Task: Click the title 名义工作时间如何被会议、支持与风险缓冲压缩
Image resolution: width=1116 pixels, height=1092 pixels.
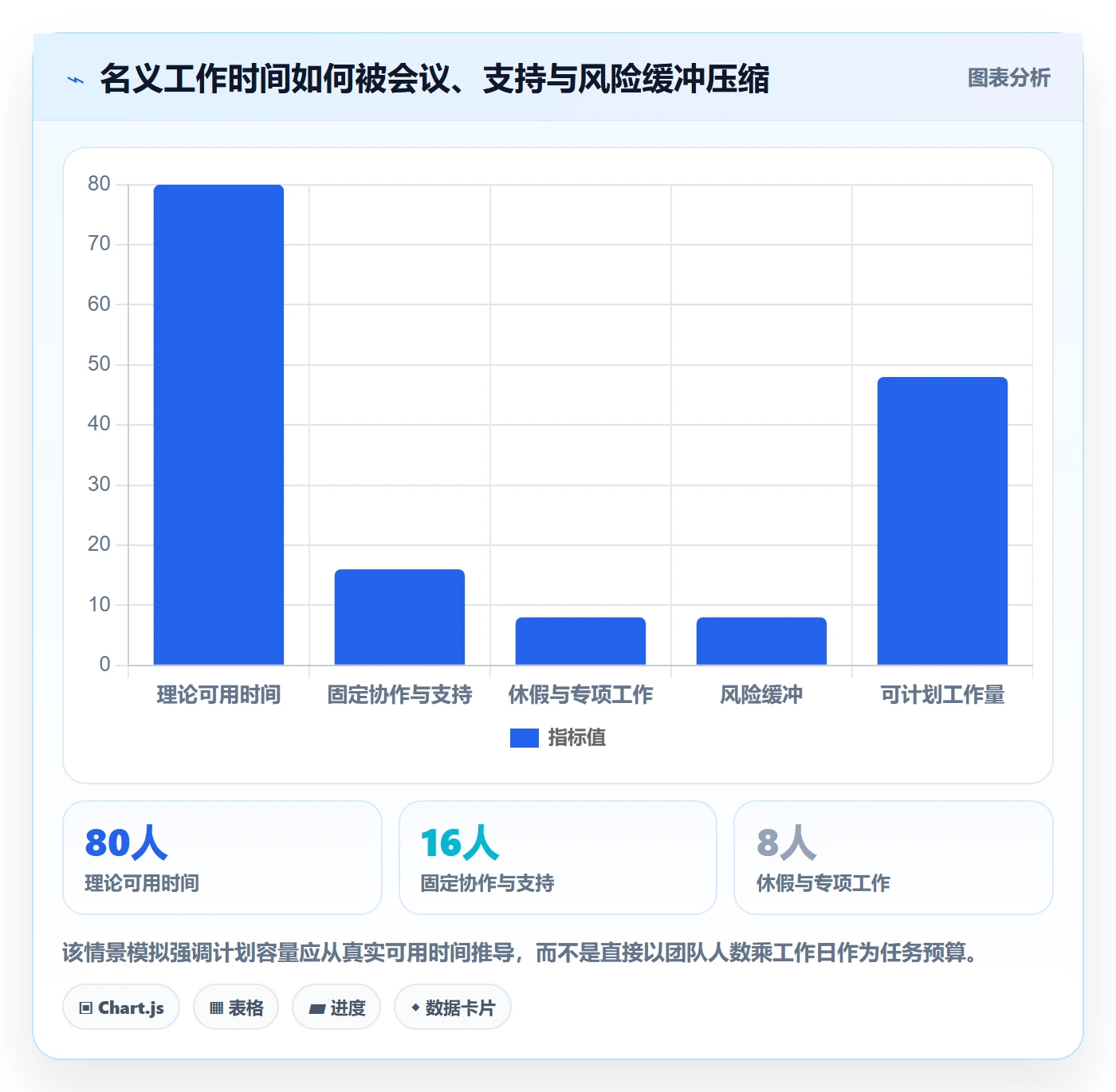Action: pyautogui.click(x=434, y=79)
